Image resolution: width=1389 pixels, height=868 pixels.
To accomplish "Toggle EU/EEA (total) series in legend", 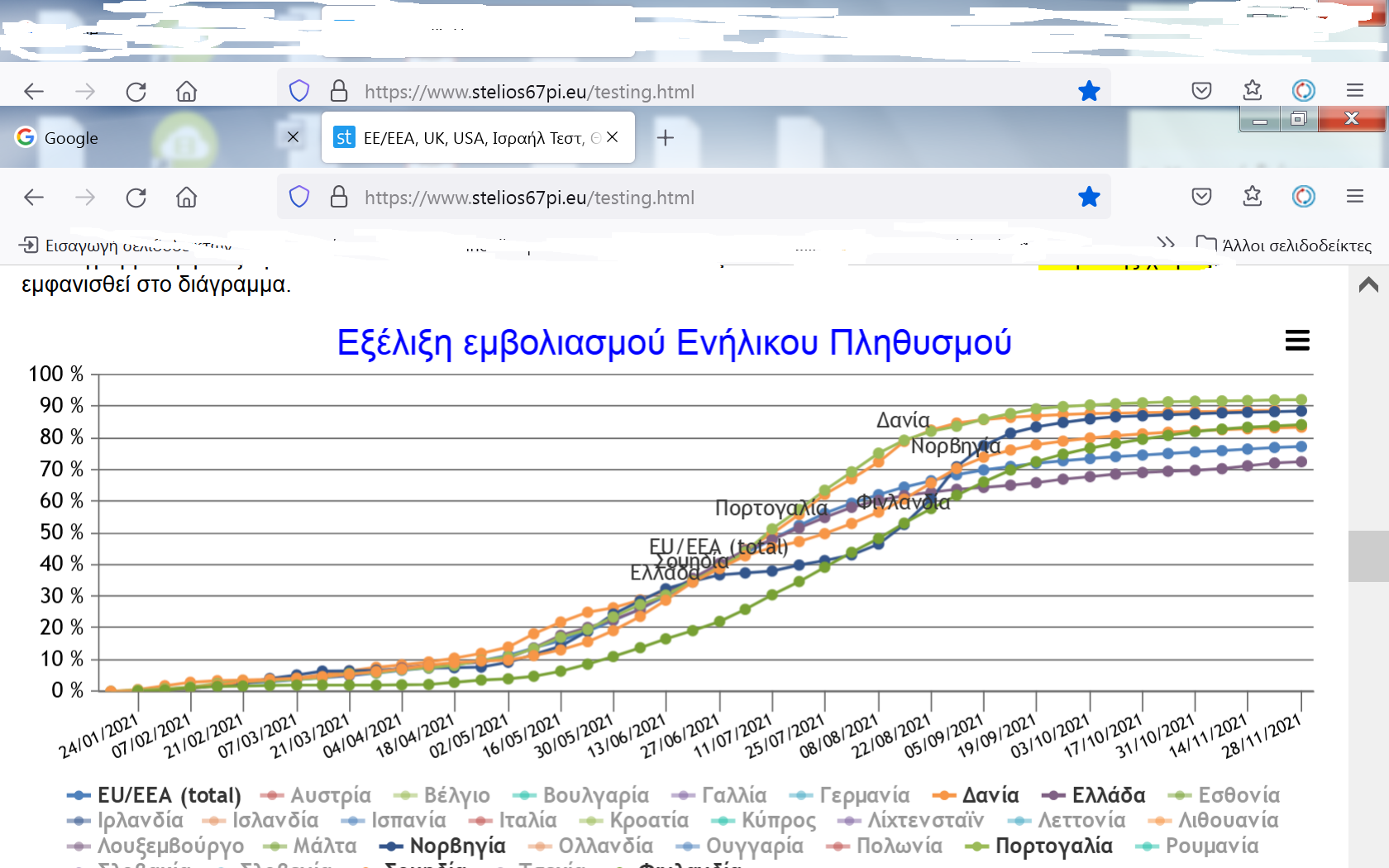I will click(154, 795).
